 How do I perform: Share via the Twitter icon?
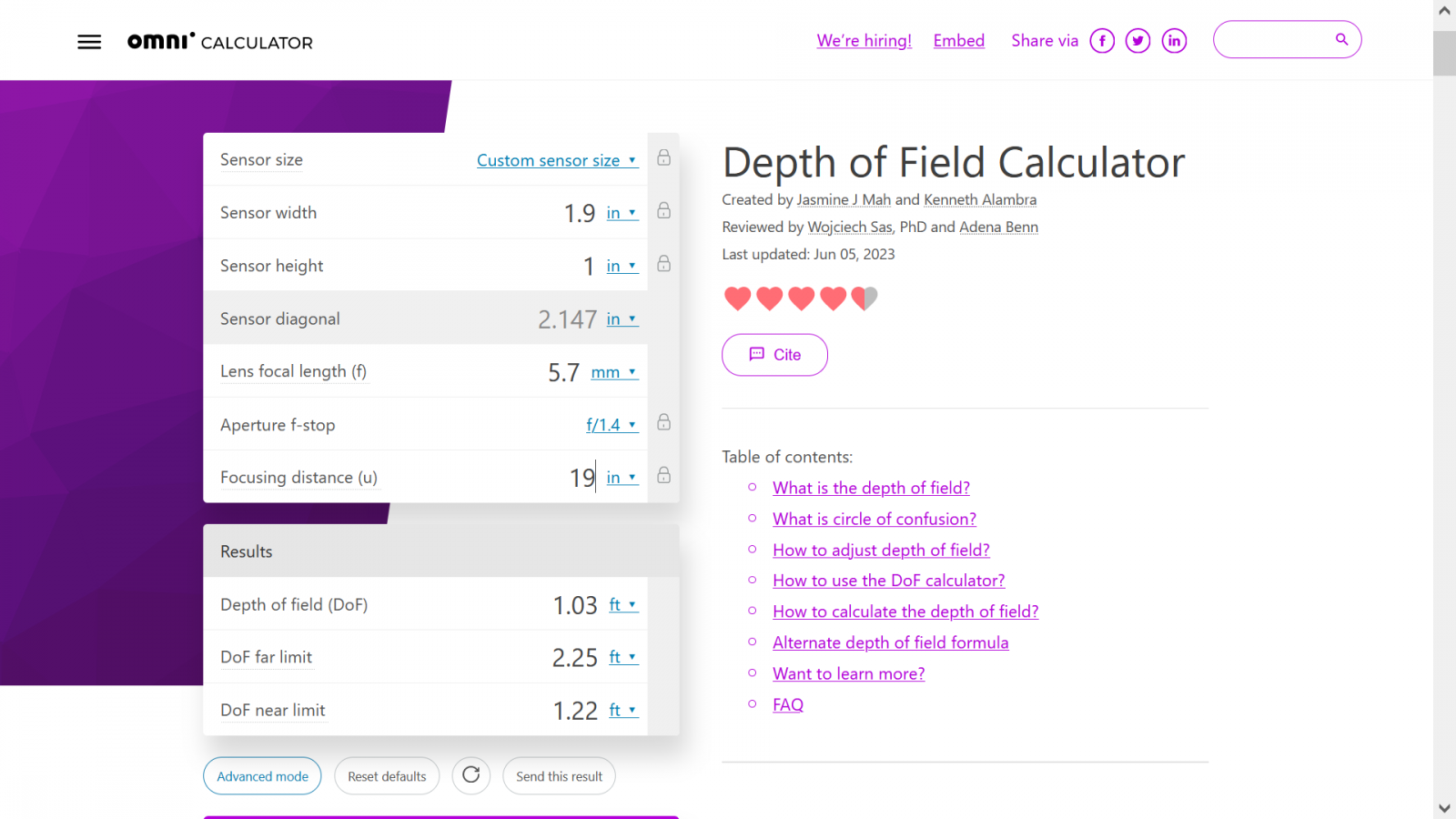tap(1137, 41)
